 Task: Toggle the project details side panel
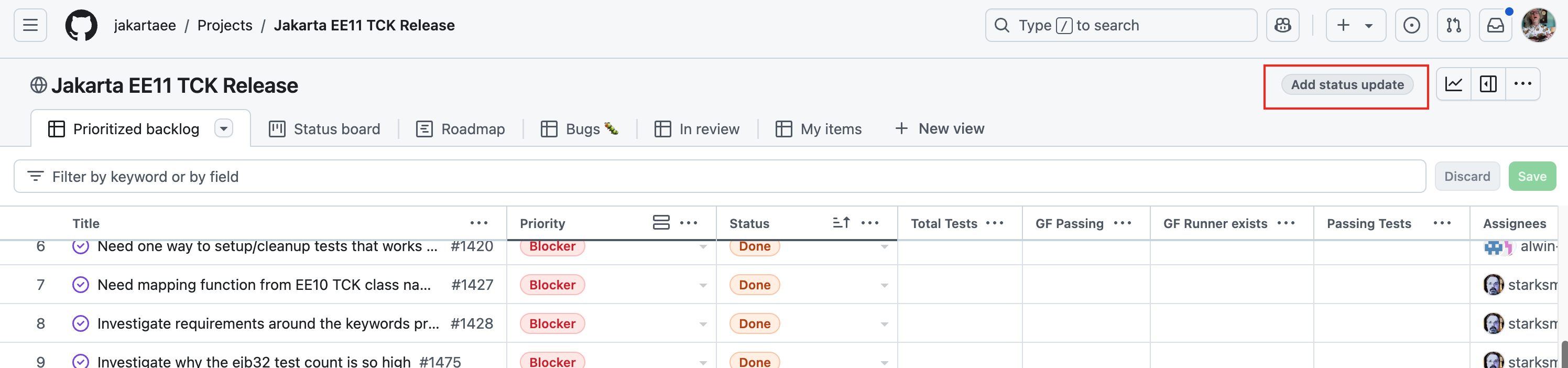tap(1488, 84)
